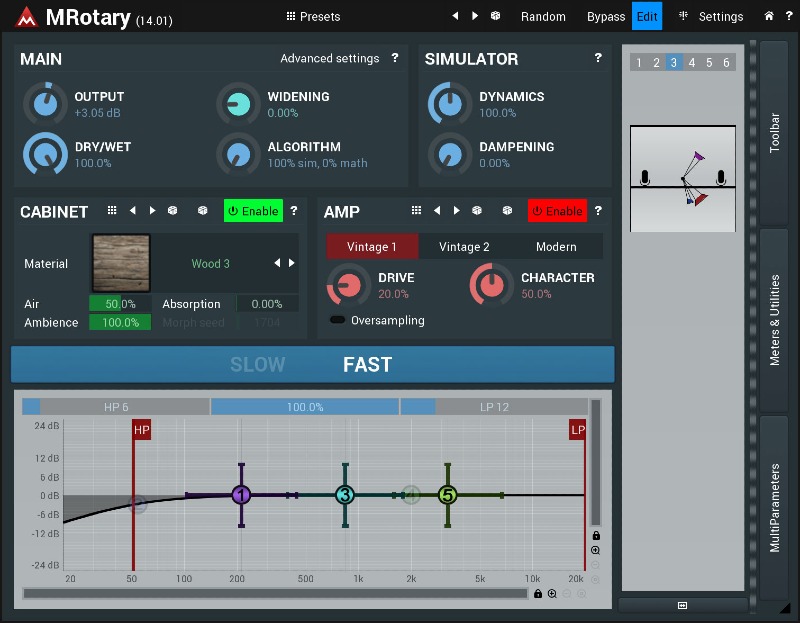The image size is (800, 623).
Task: Open the Presets grid menu
Action: [x=291, y=16]
